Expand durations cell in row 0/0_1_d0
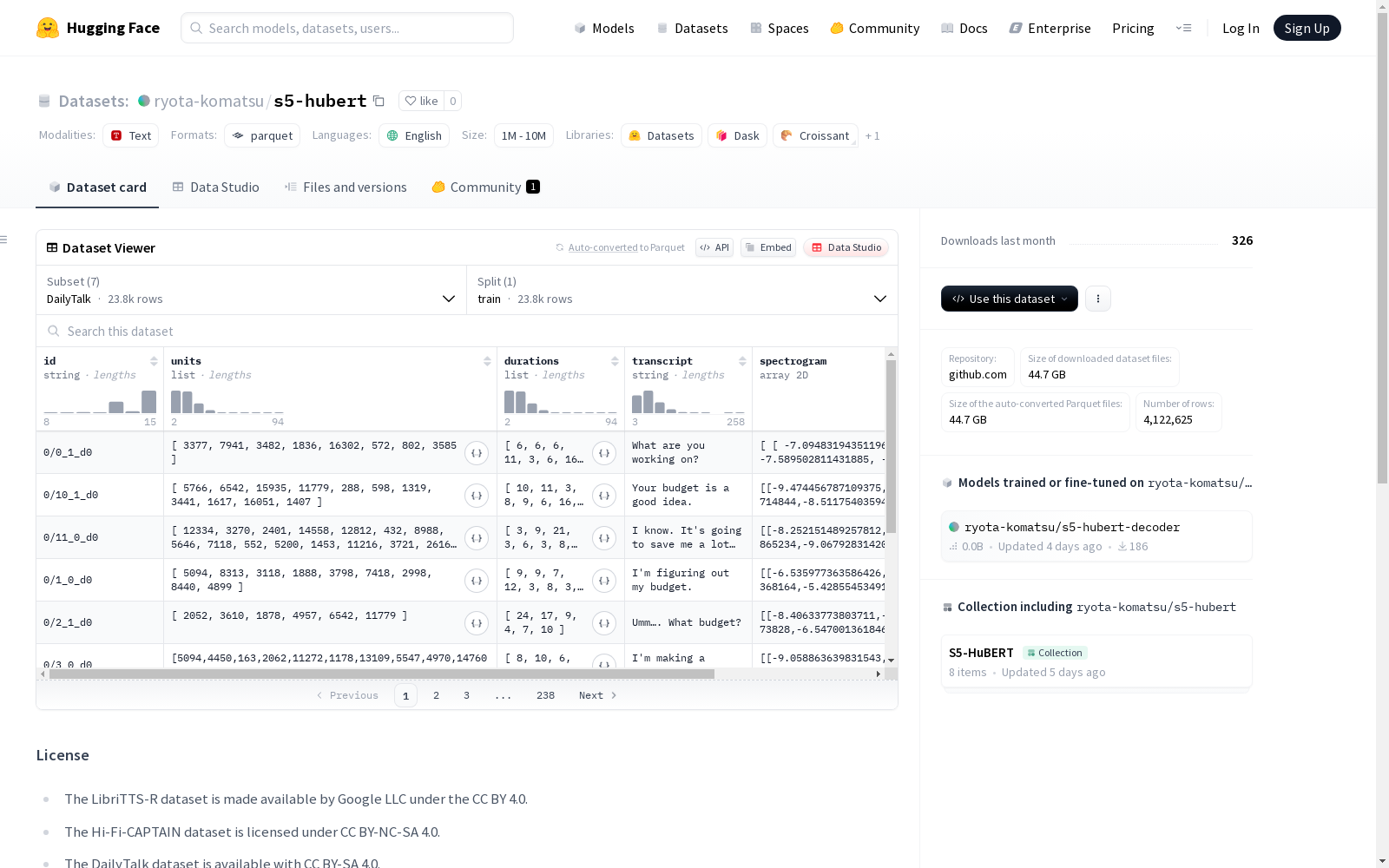Viewport: 1389px width, 868px height. [604, 453]
